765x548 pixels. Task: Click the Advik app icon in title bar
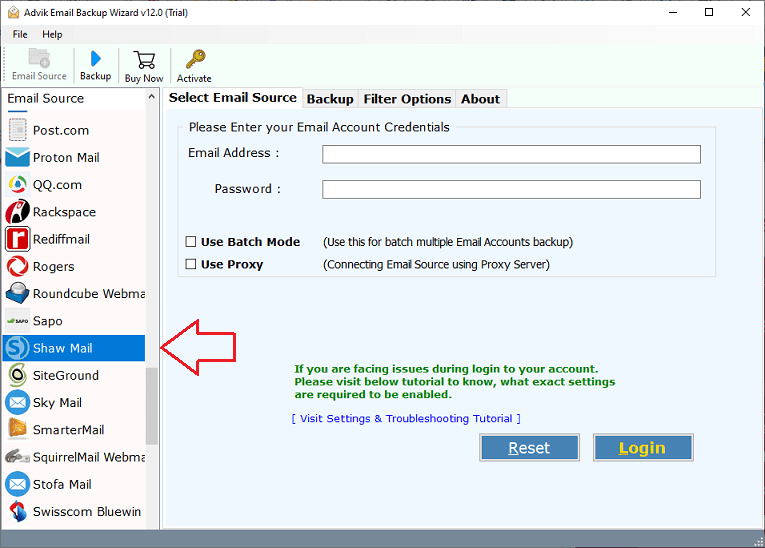coord(14,12)
